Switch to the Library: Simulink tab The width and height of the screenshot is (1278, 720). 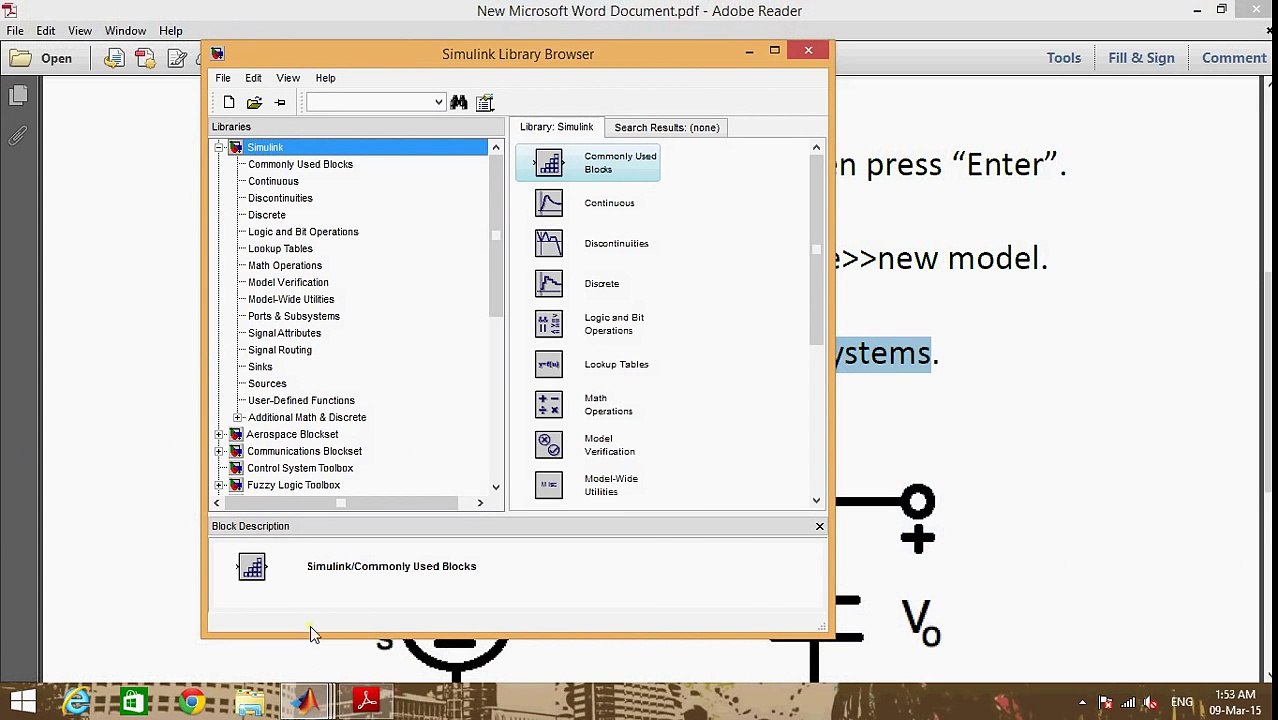click(556, 127)
